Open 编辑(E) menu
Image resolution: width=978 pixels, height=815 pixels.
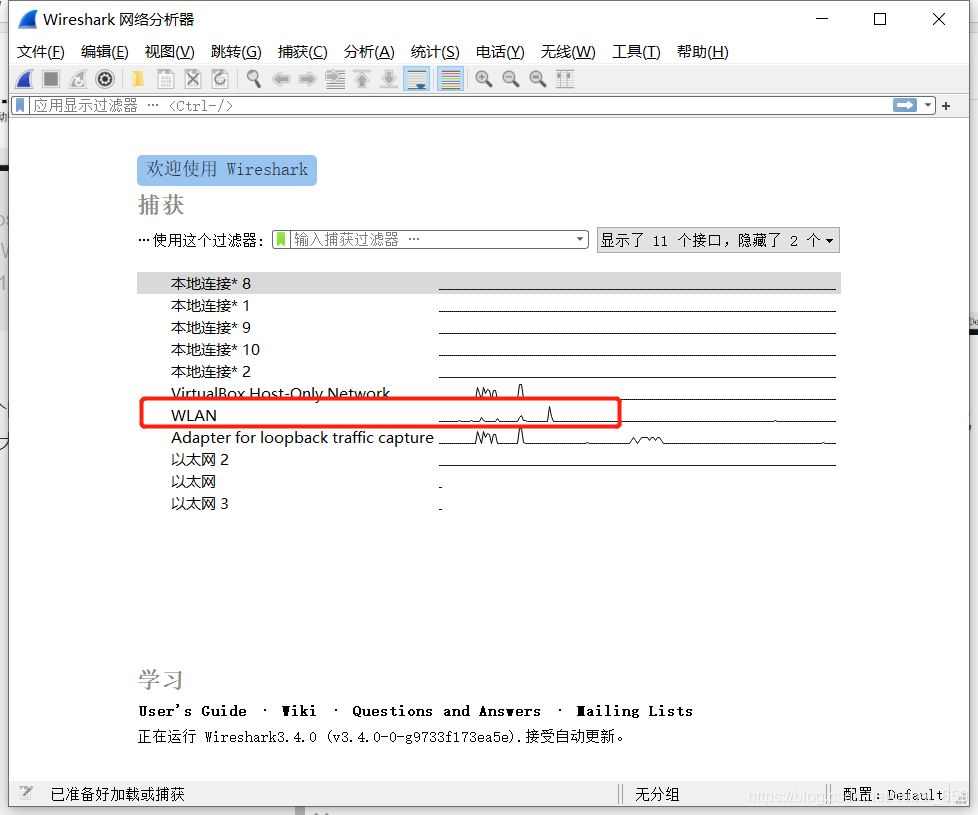[x=105, y=52]
